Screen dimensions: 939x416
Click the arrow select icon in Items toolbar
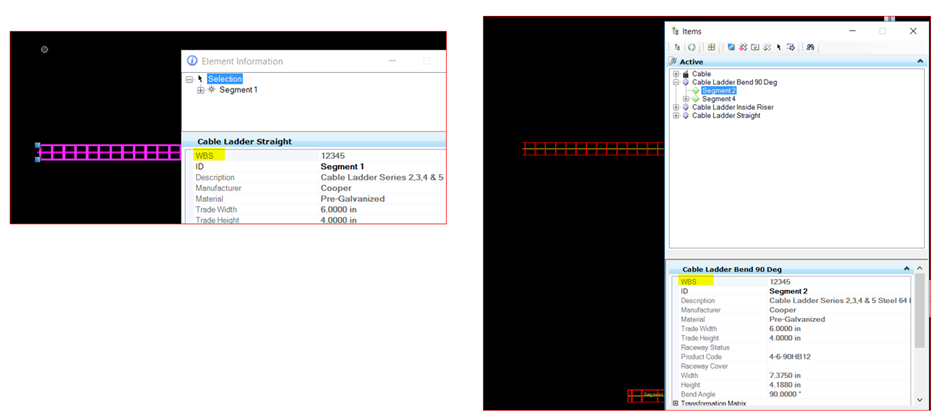coord(779,47)
